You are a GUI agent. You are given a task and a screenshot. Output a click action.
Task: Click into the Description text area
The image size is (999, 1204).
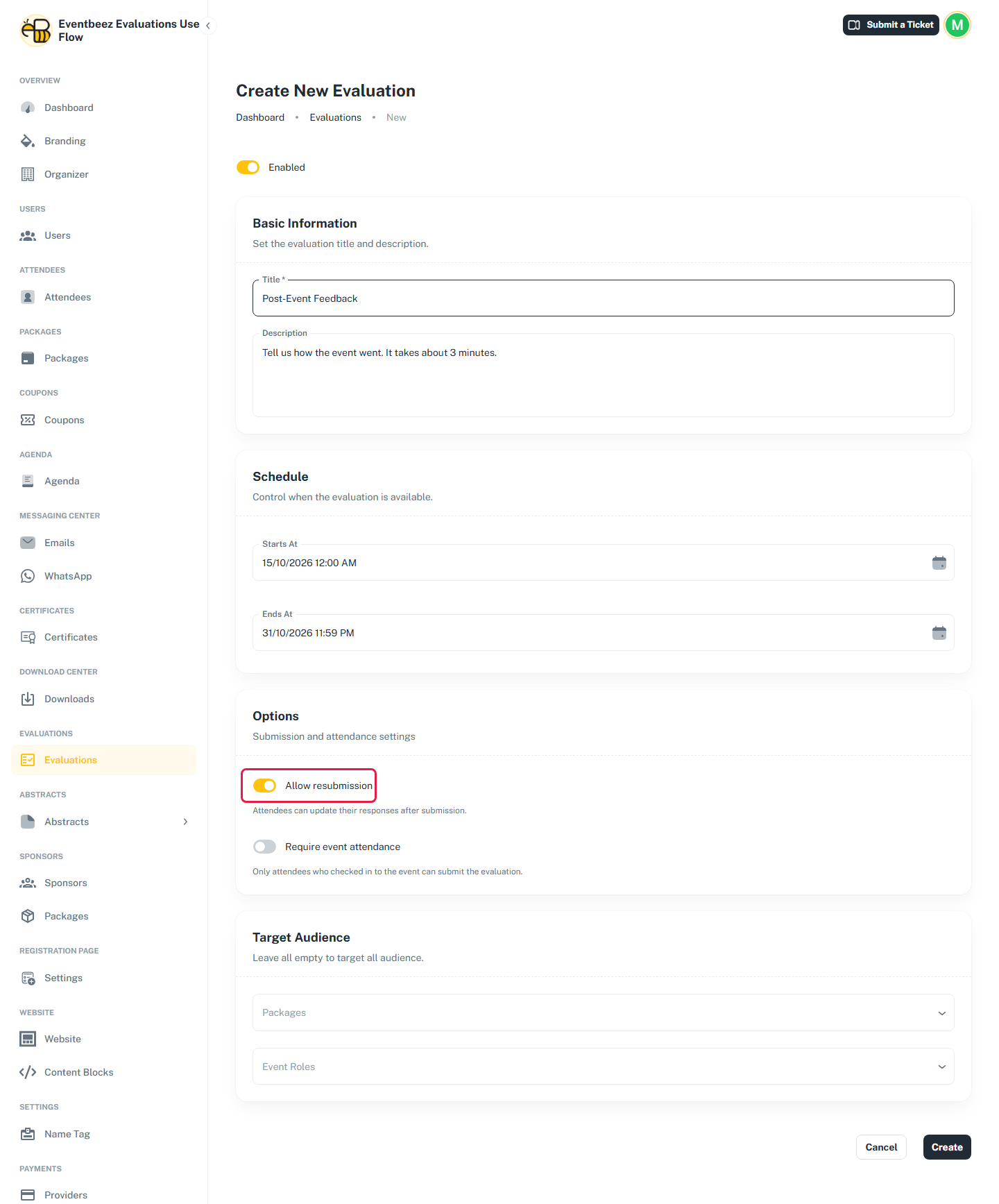point(604,375)
